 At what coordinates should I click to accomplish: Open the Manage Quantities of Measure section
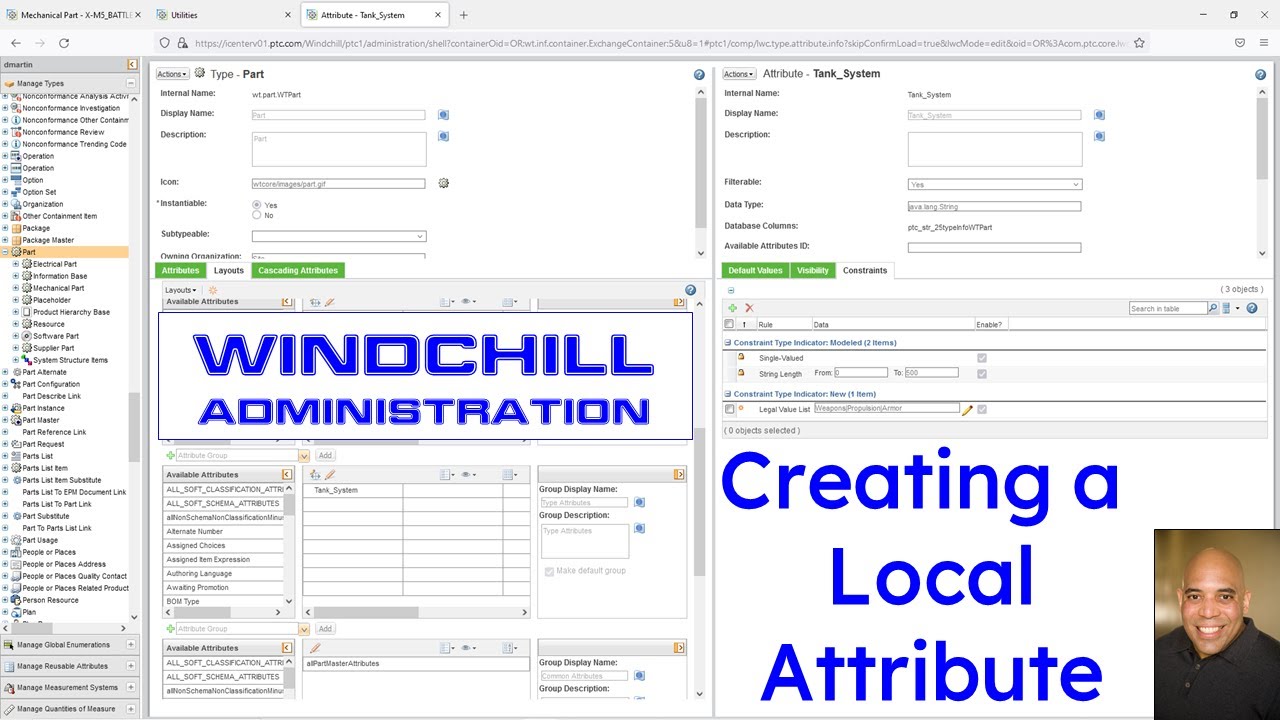pos(68,708)
